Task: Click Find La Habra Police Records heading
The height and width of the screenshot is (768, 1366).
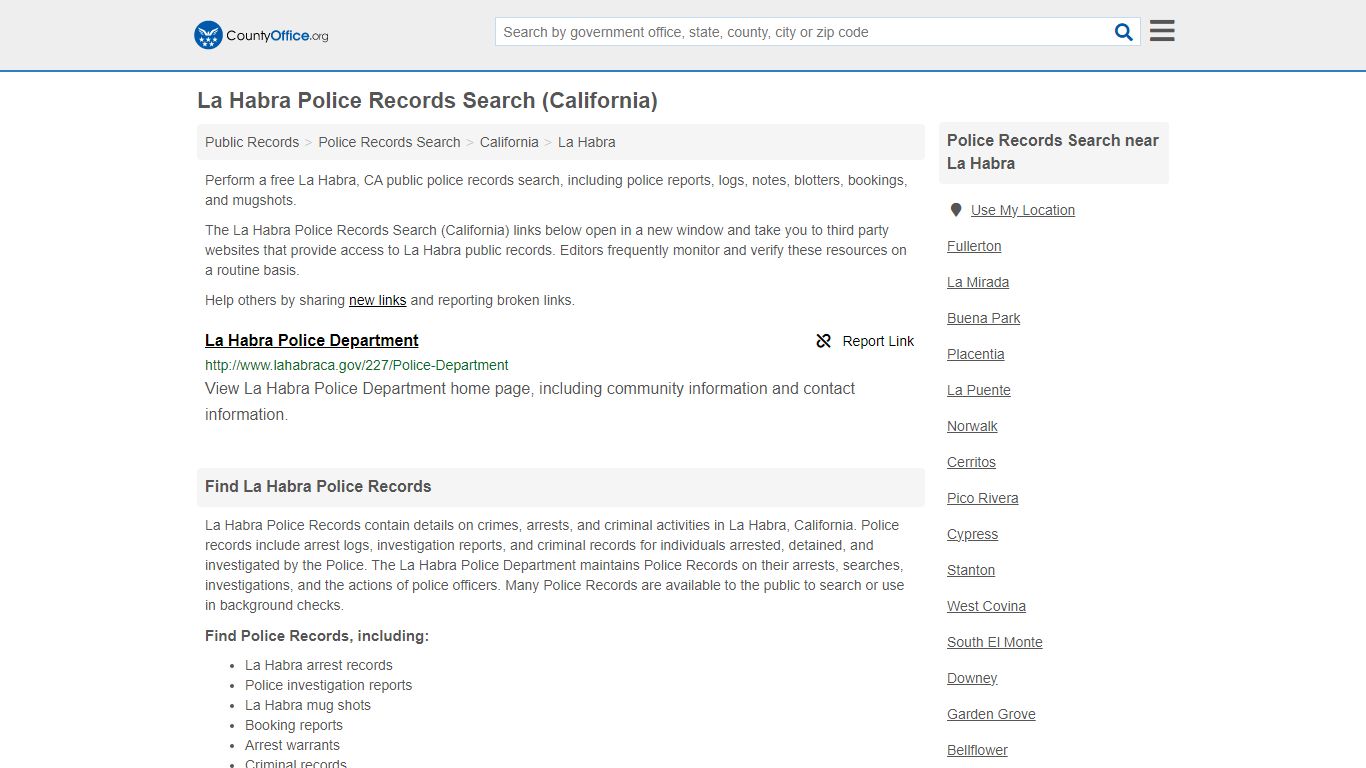Action: pos(318,487)
